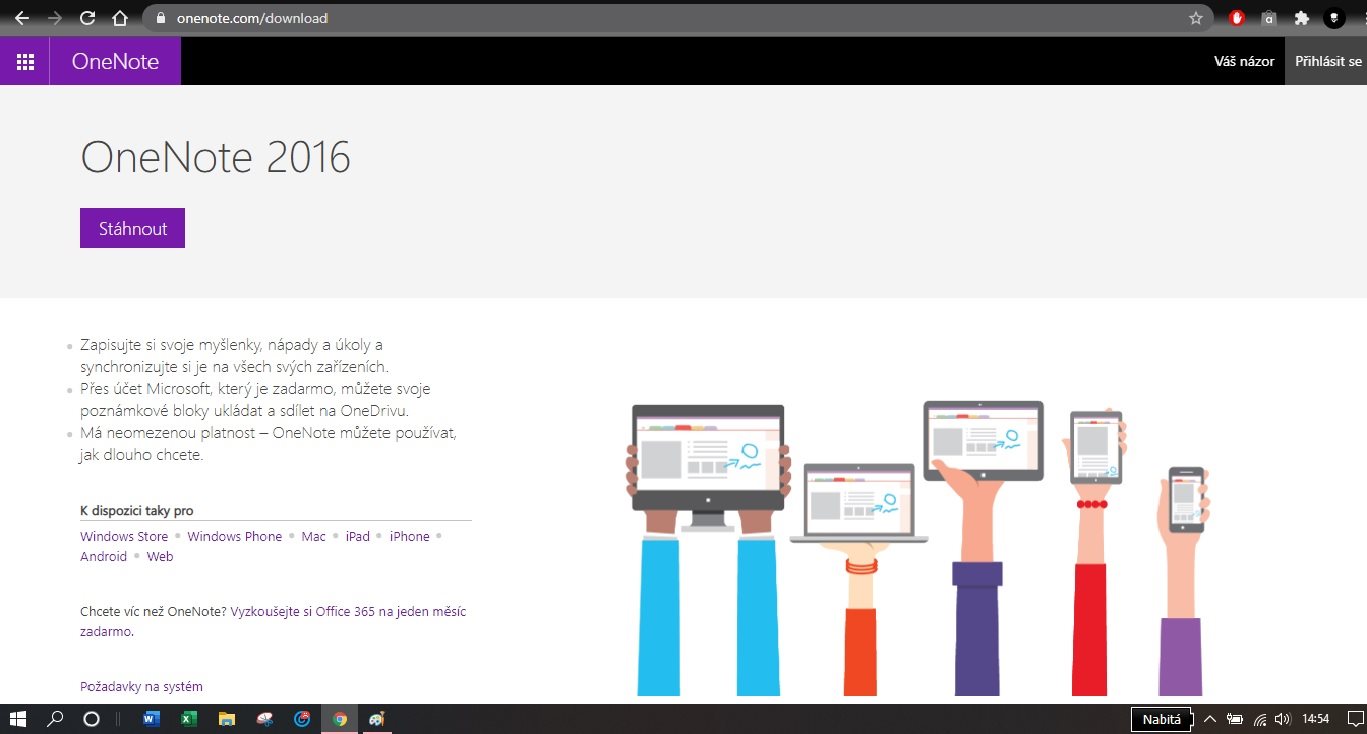Open the Snipping Tool taskbar icon
This screenshot has width=1367, height=734.
pos(264,719)
